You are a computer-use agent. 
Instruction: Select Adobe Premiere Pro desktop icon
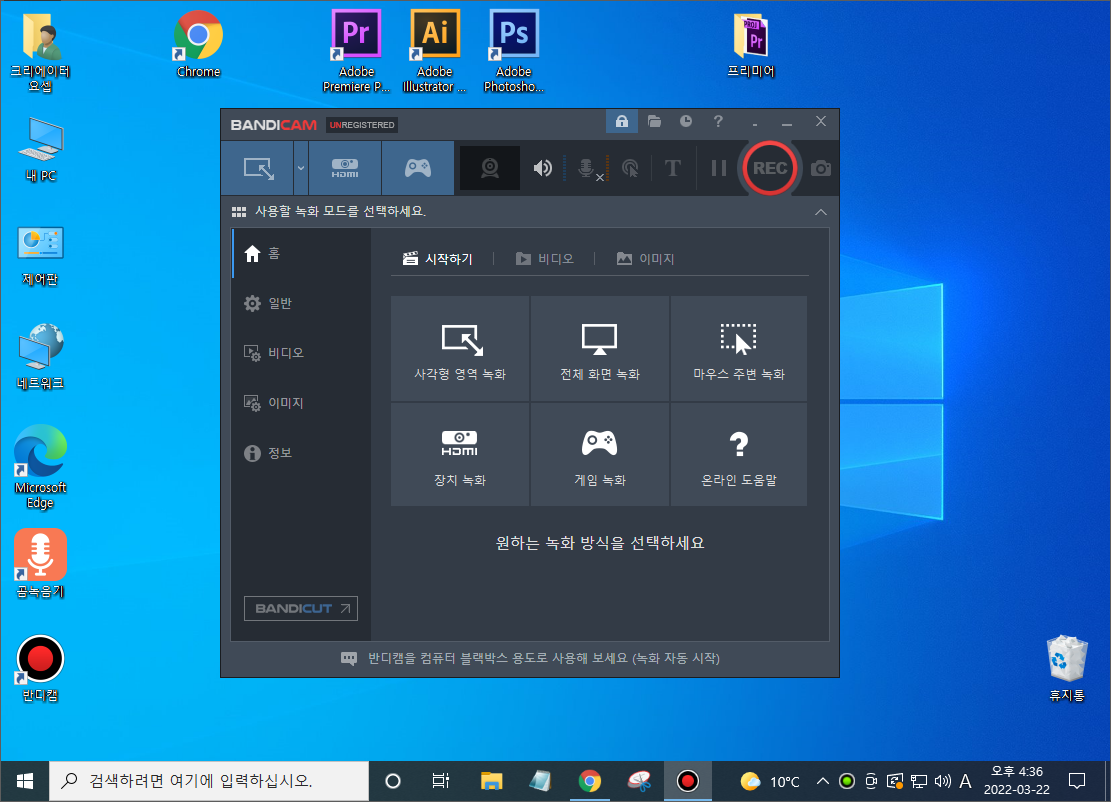[356, 51]
